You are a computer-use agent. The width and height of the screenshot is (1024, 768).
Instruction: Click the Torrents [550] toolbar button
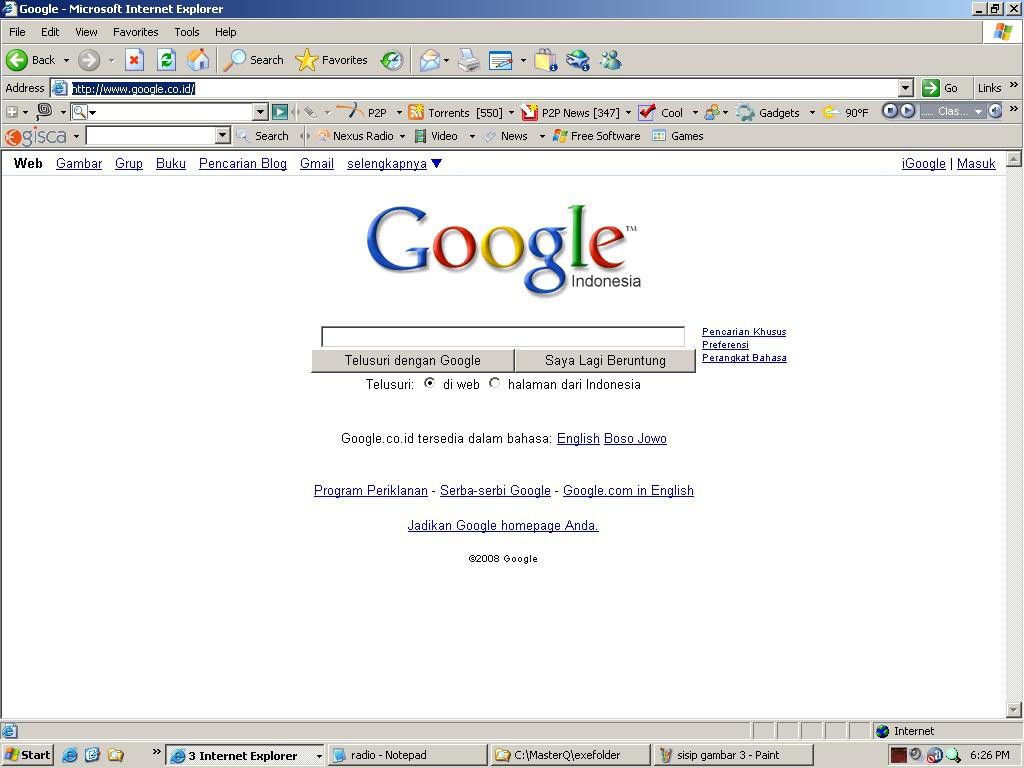pos(456,112)
